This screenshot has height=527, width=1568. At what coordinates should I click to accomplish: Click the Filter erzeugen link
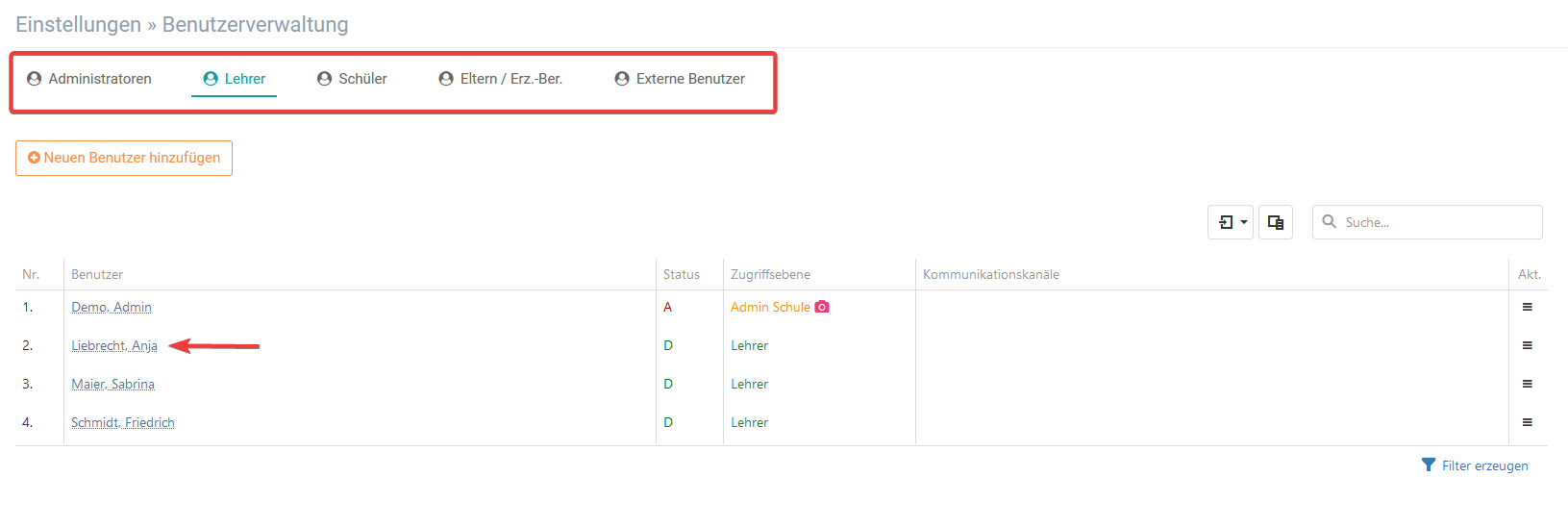1484,465
